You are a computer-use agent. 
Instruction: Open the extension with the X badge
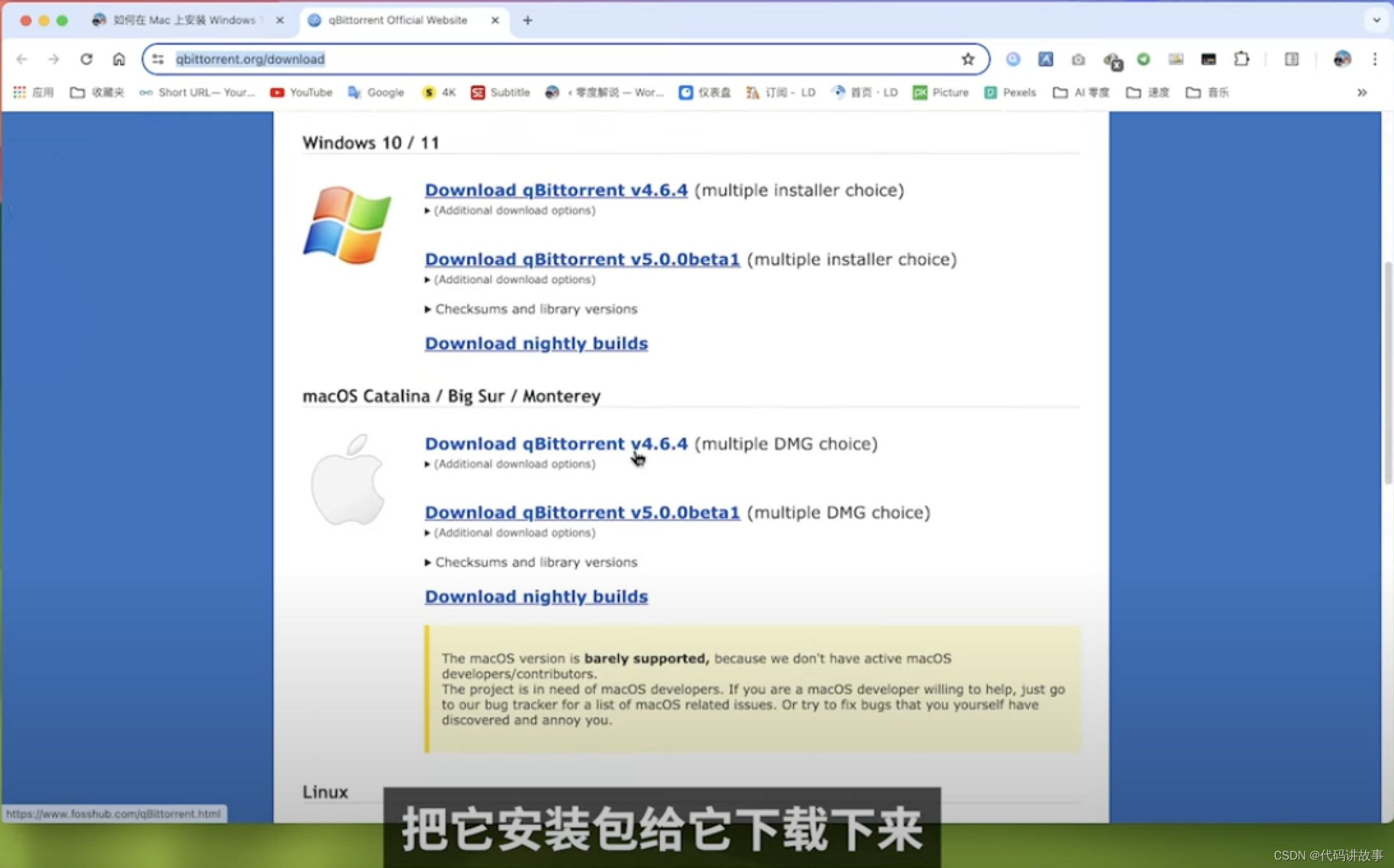[x=1112, y=61]
